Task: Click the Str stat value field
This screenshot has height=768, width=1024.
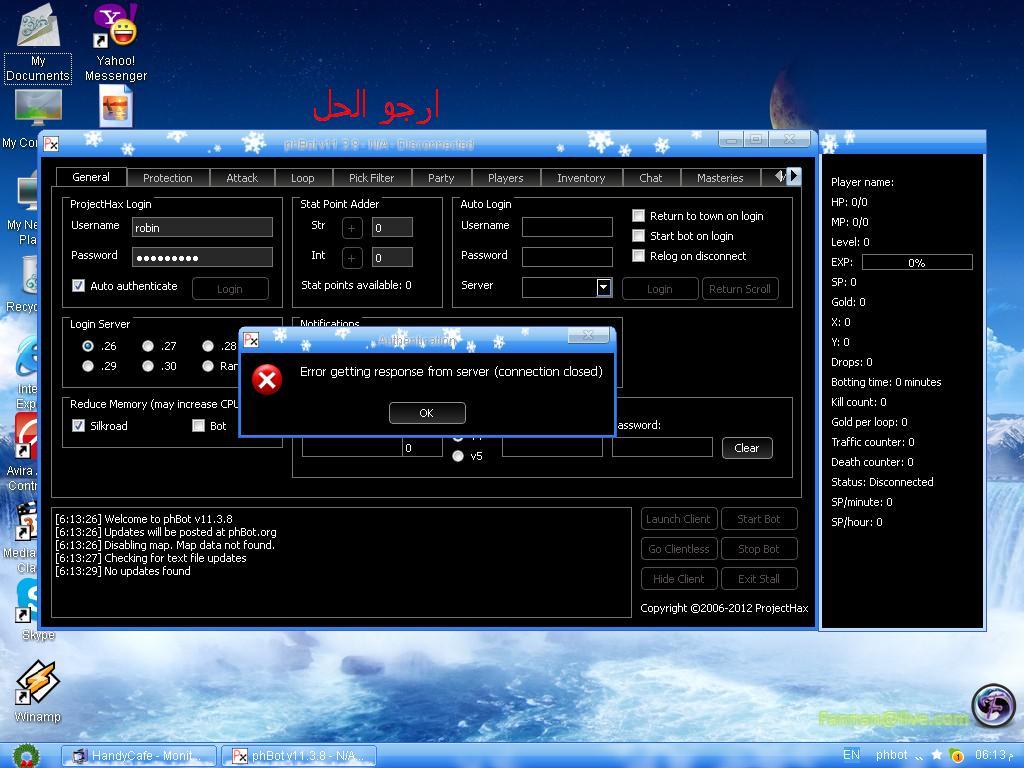Action: pyautogui.click(x=392, y=228)
